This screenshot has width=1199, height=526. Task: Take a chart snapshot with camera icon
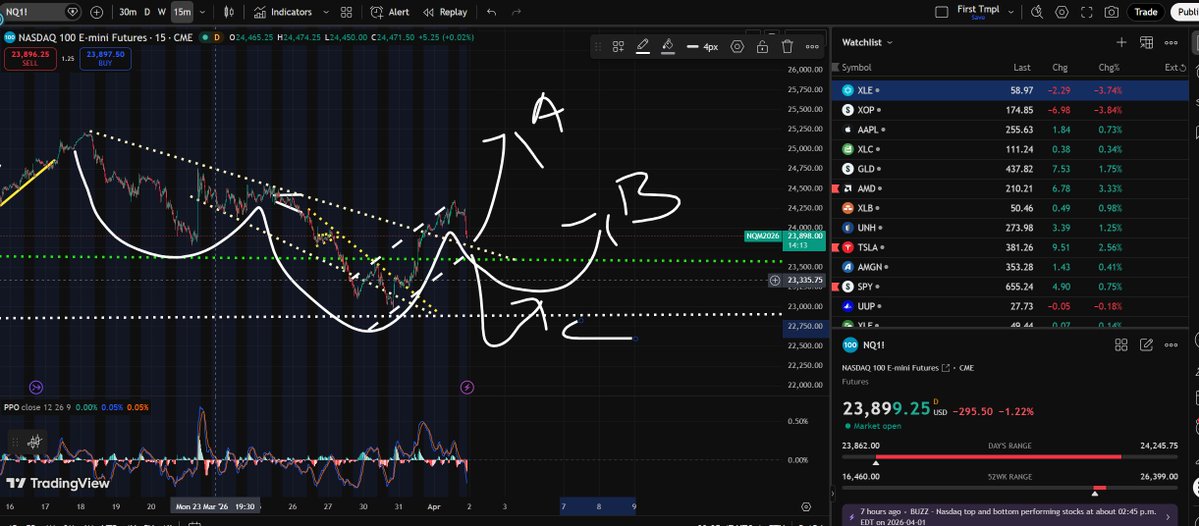[x=1111, y=12]
